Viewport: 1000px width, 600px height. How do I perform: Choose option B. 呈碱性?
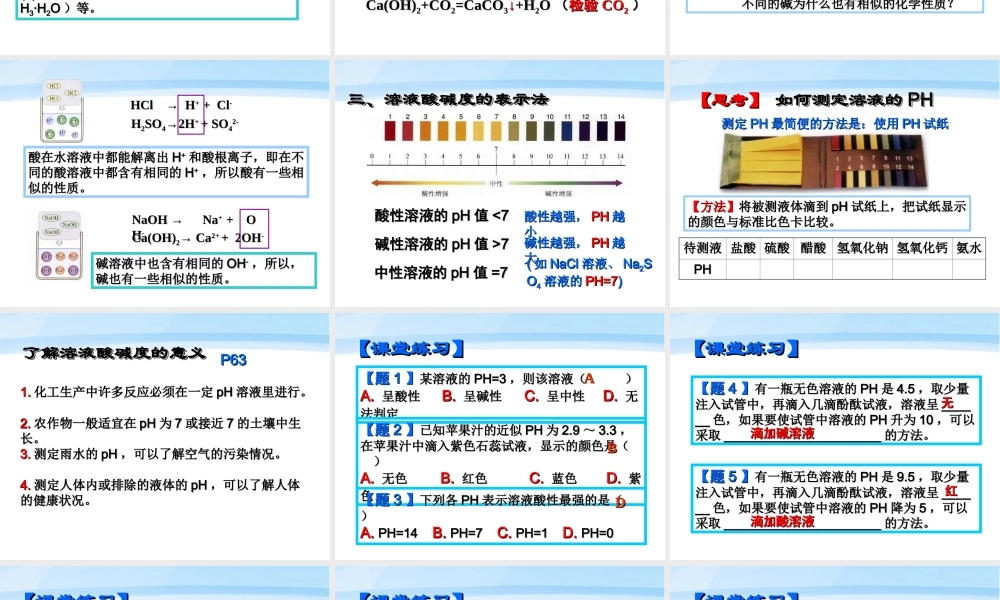pos(472,397)
